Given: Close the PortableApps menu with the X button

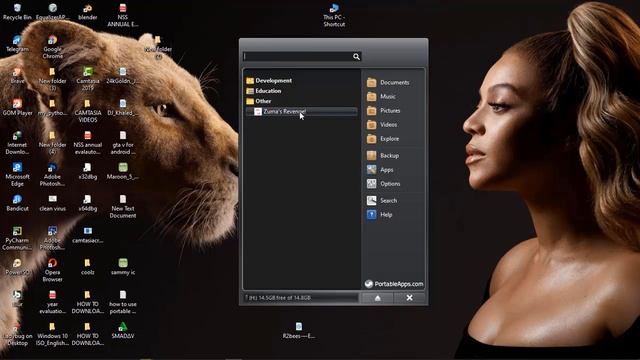Looking at the screenshot, I should pos(409,298).
